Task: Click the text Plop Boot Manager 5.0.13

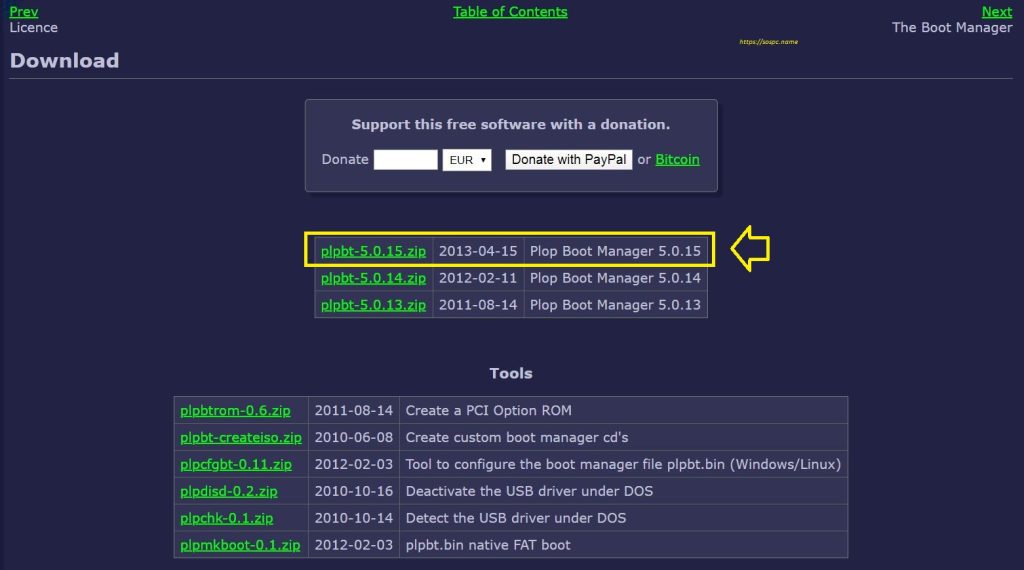Action: pos(615,305)
